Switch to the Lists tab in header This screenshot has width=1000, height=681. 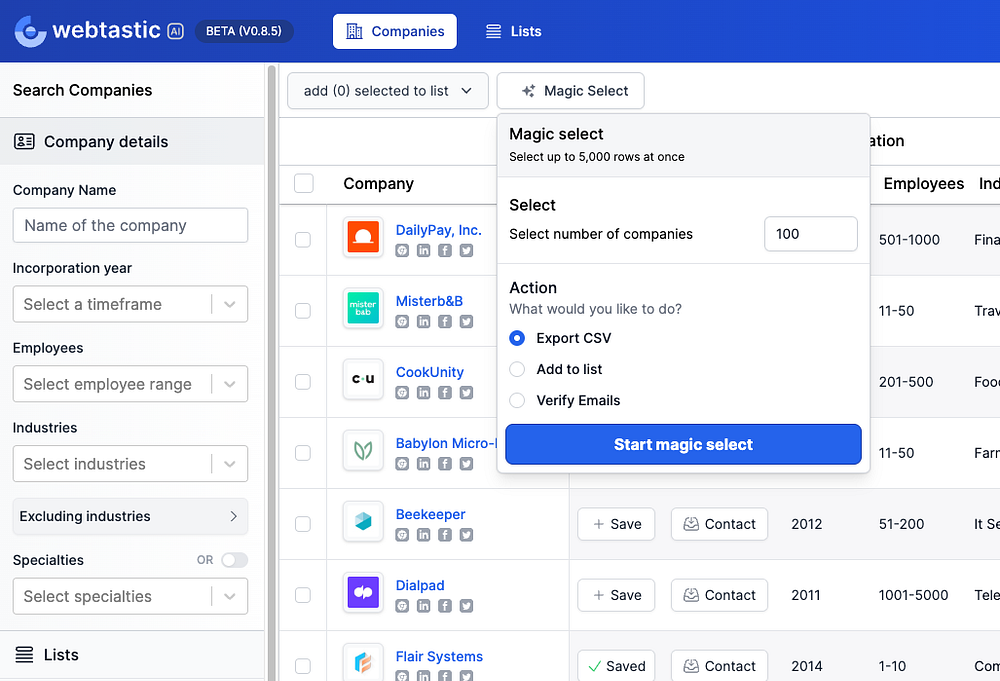pos(513,31)
